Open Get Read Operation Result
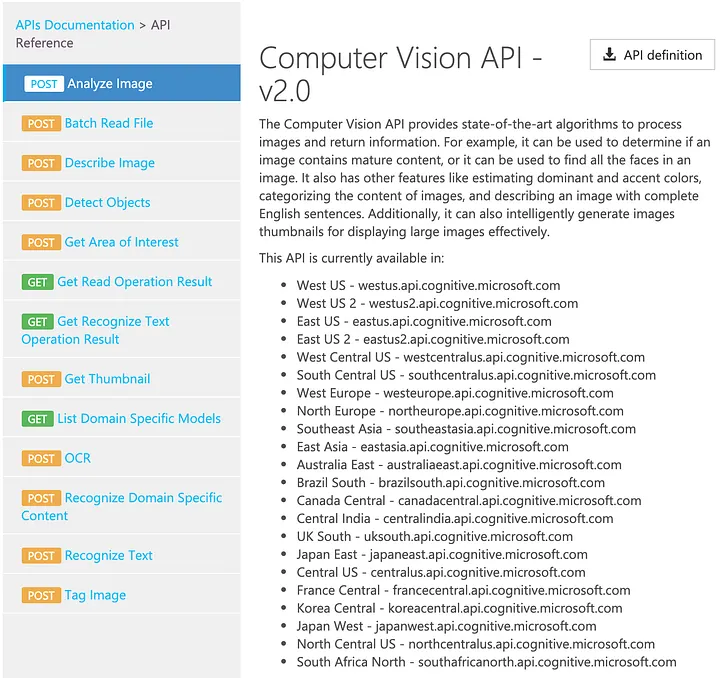This screenshot has width=720, height=678. click(x=135, y=282)
